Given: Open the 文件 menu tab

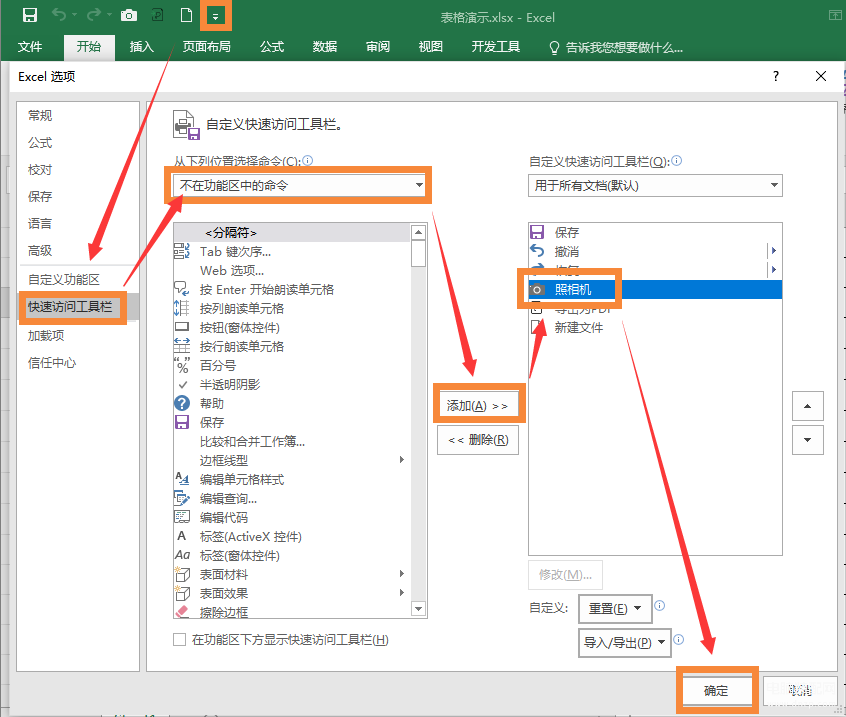Looking at the screenshot, I should click(30, 47).
